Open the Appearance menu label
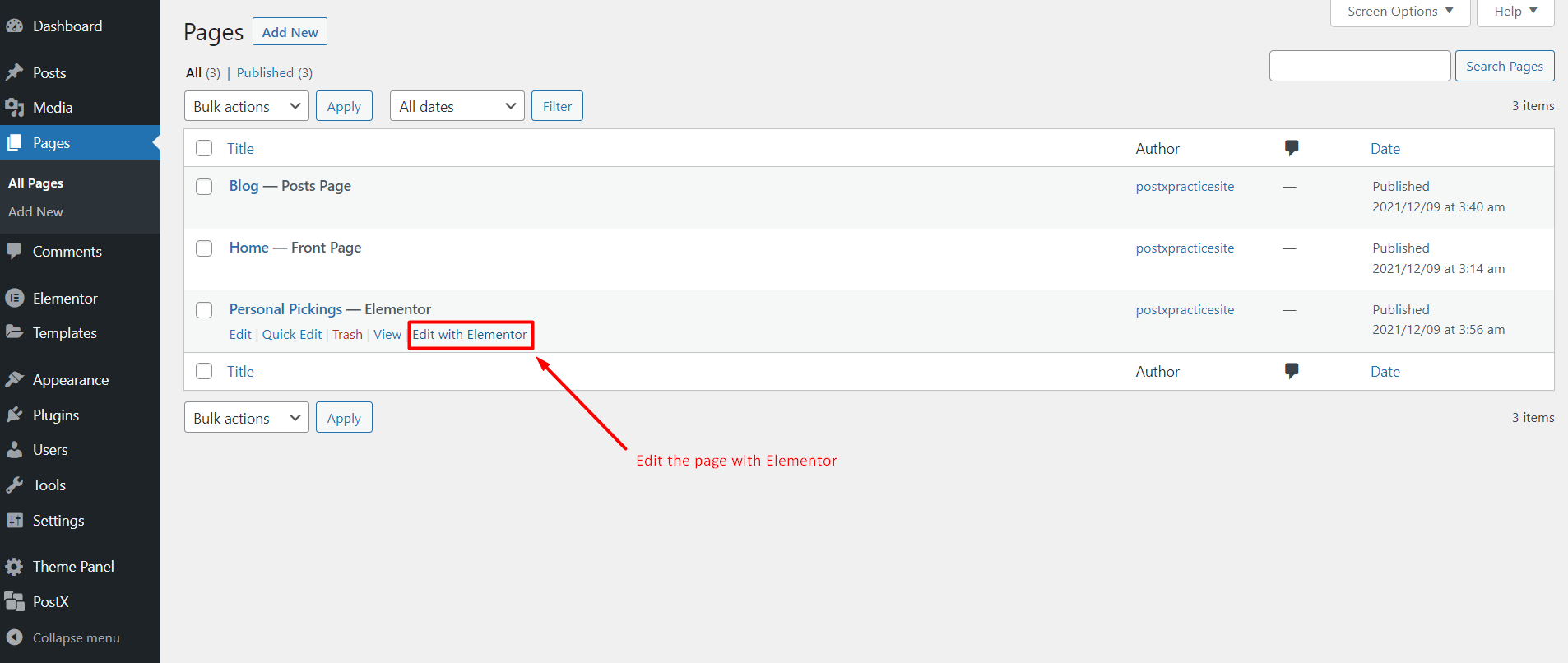Screen dimensions: 1568x663 click(71, 379)
